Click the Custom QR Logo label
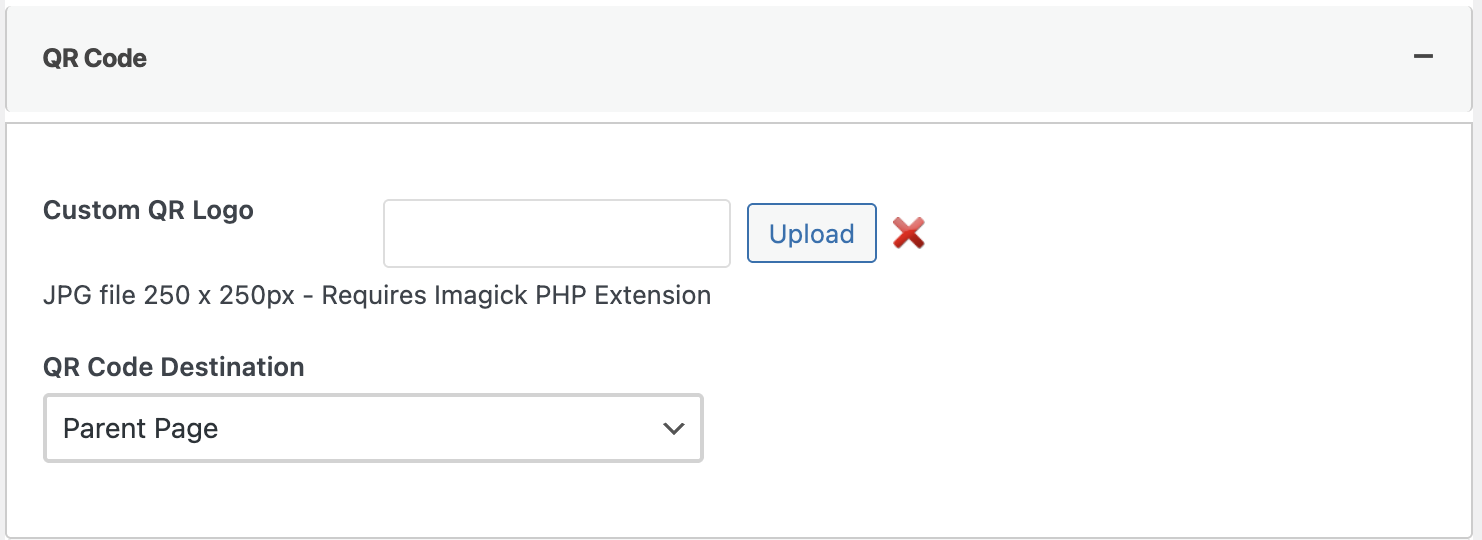Screen dimensions: 1482x540 click(148, 211)
